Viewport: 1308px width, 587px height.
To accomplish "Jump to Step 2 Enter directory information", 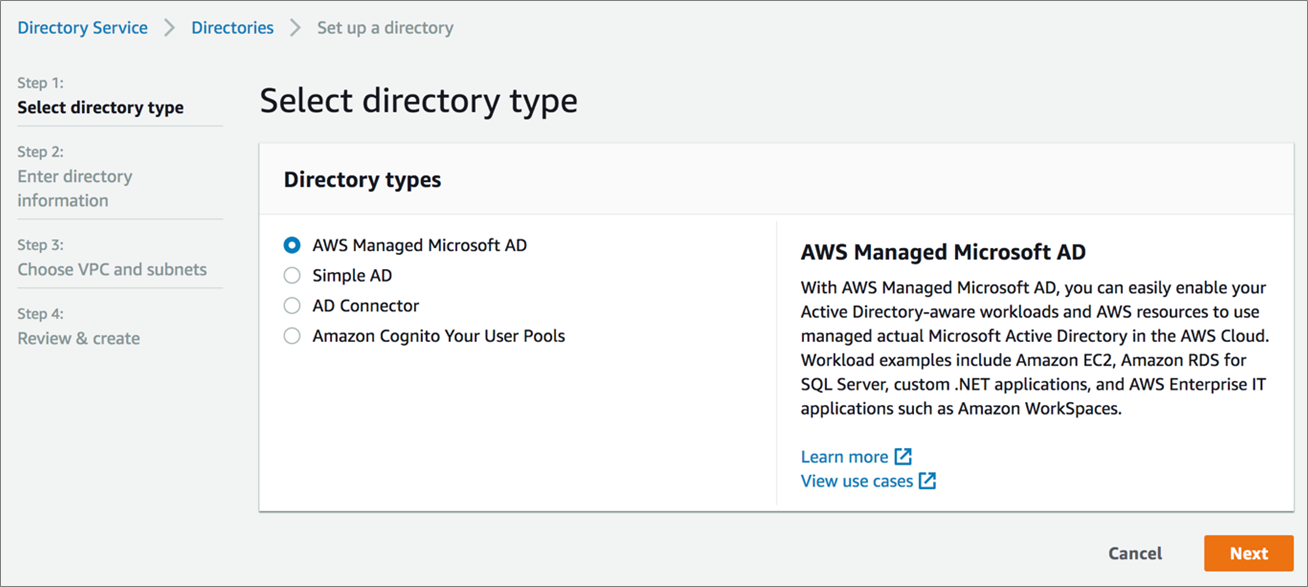I will pyautogui.click(x=75, y=188).
